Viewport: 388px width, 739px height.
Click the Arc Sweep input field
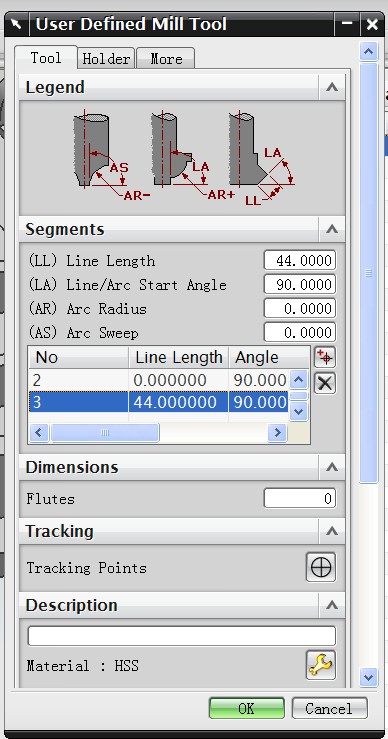(x=300, y=333)
